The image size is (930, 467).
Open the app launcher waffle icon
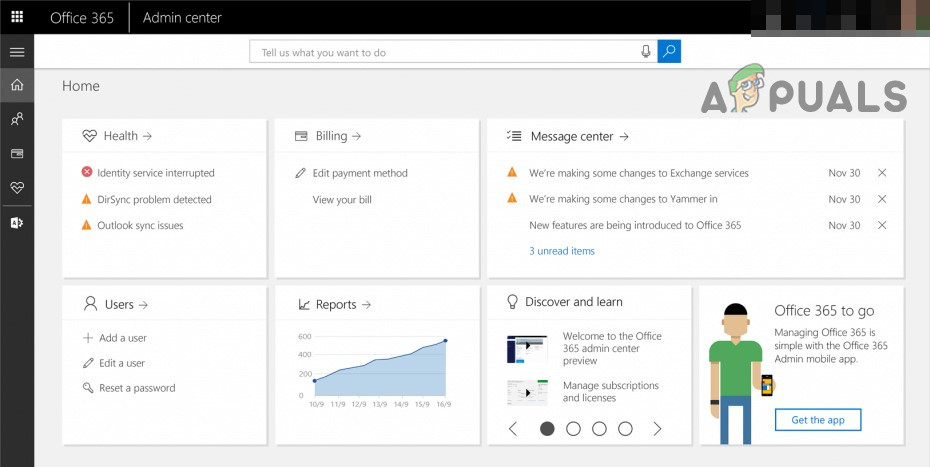click(x=17, y=17)
